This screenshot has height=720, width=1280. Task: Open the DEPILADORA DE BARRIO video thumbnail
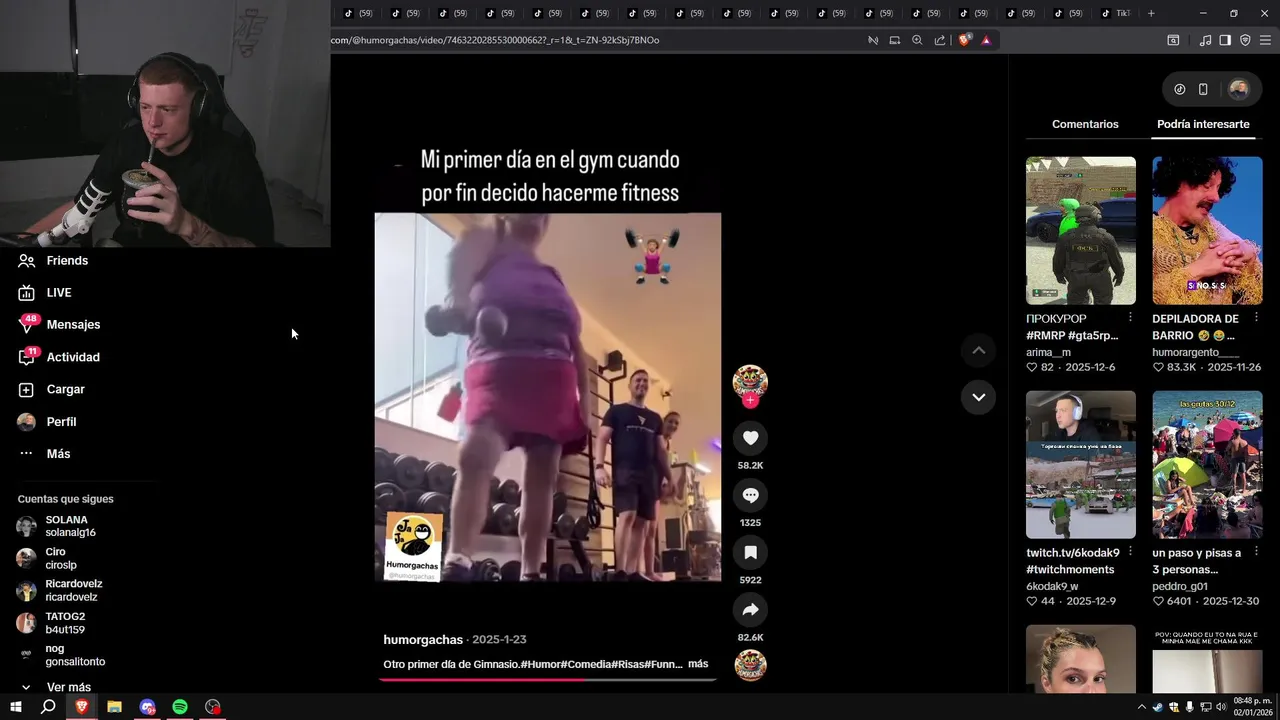[1207, 230]
